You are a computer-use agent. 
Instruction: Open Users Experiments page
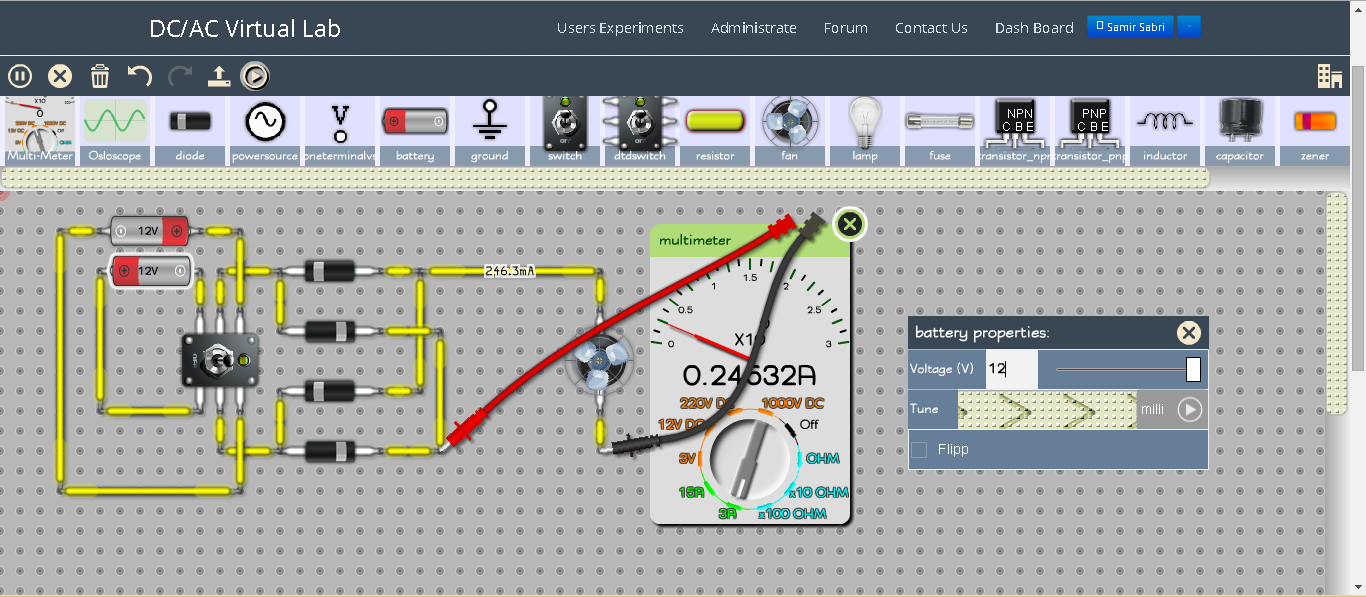(x=620, y=28)
